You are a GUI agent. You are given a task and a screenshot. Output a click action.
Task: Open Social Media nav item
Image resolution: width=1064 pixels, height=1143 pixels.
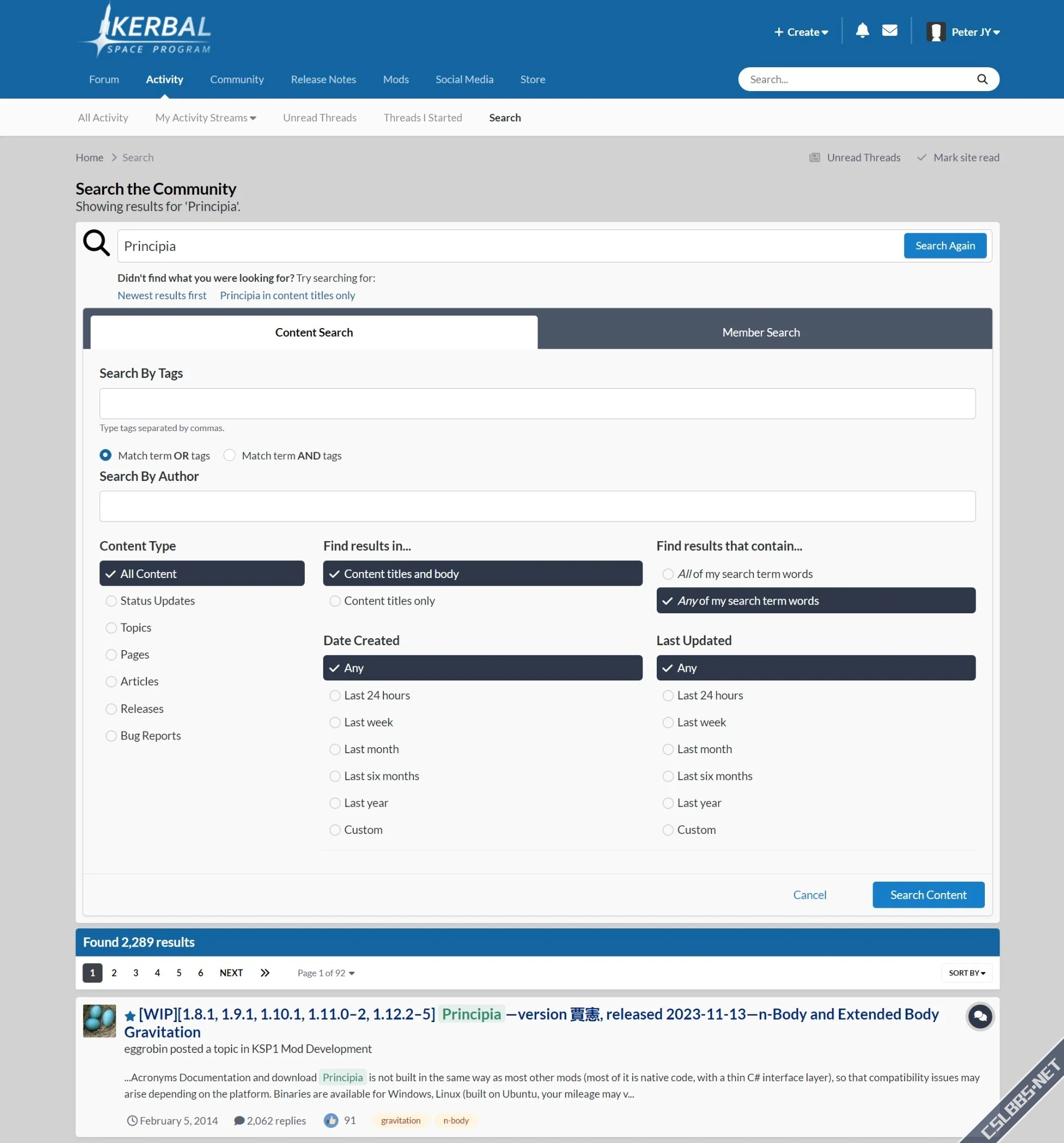click(464, 79)
